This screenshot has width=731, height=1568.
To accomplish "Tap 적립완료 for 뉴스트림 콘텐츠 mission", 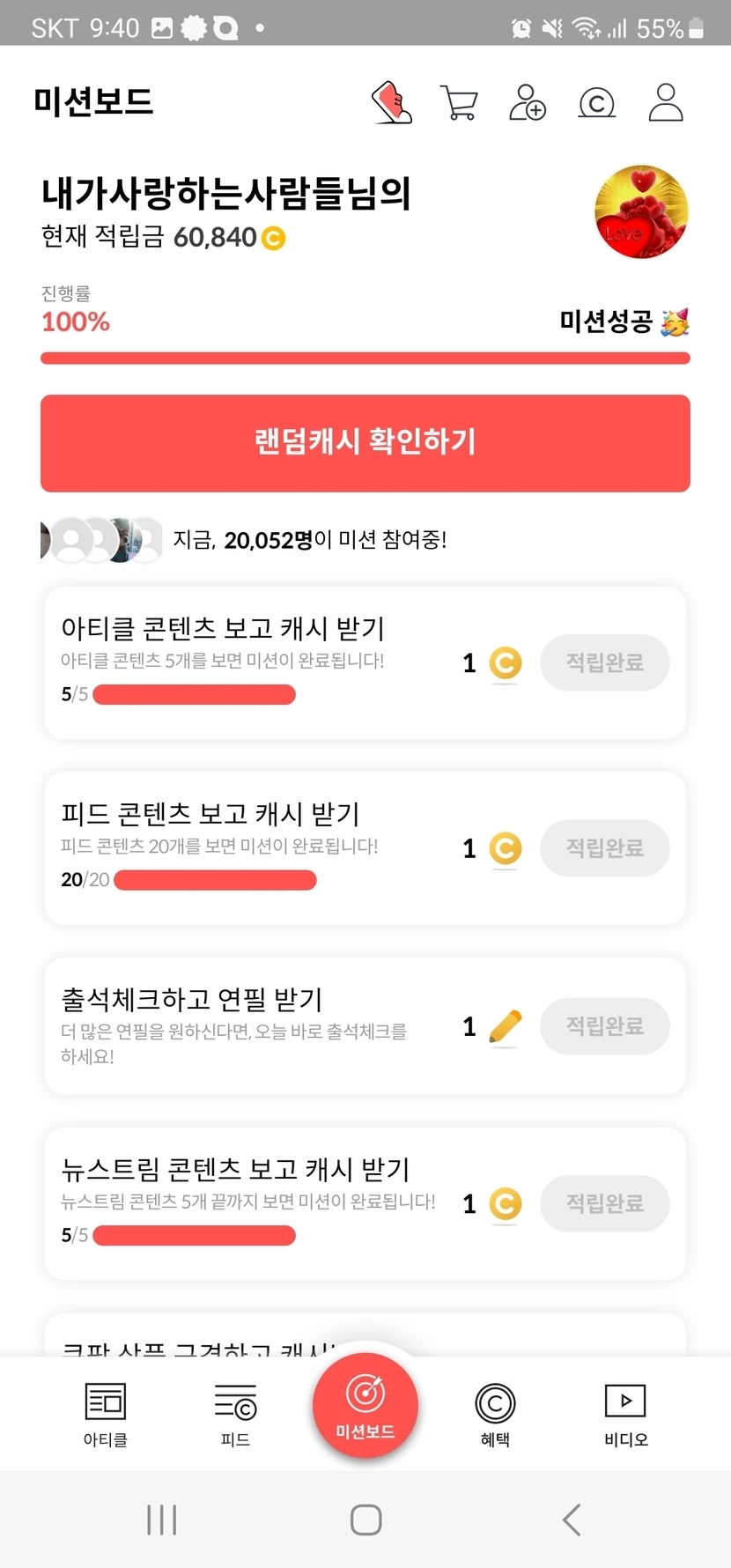I will pyautogui.click(x=604, y=1203).
